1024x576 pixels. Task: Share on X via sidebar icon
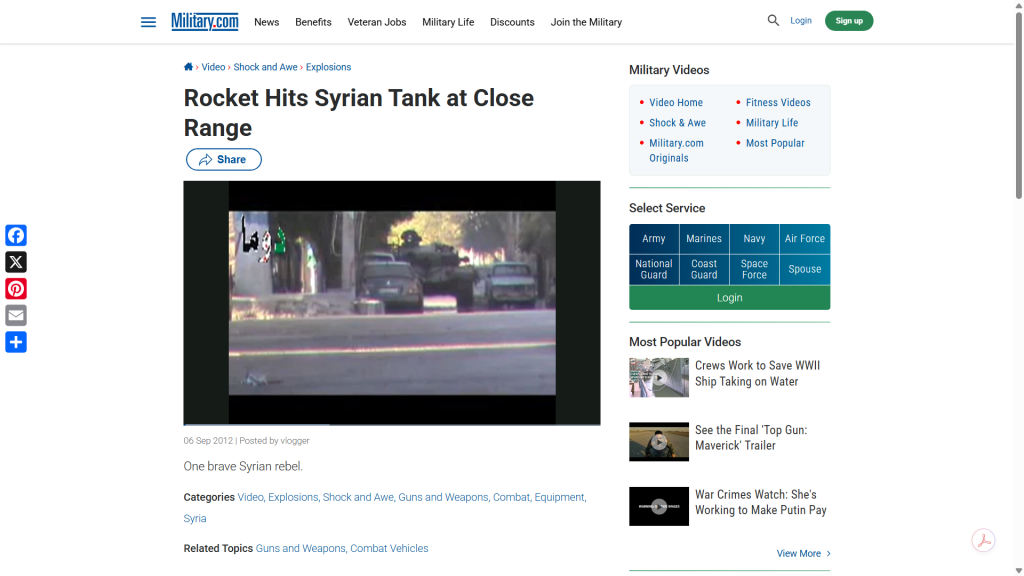click(16, 262)
